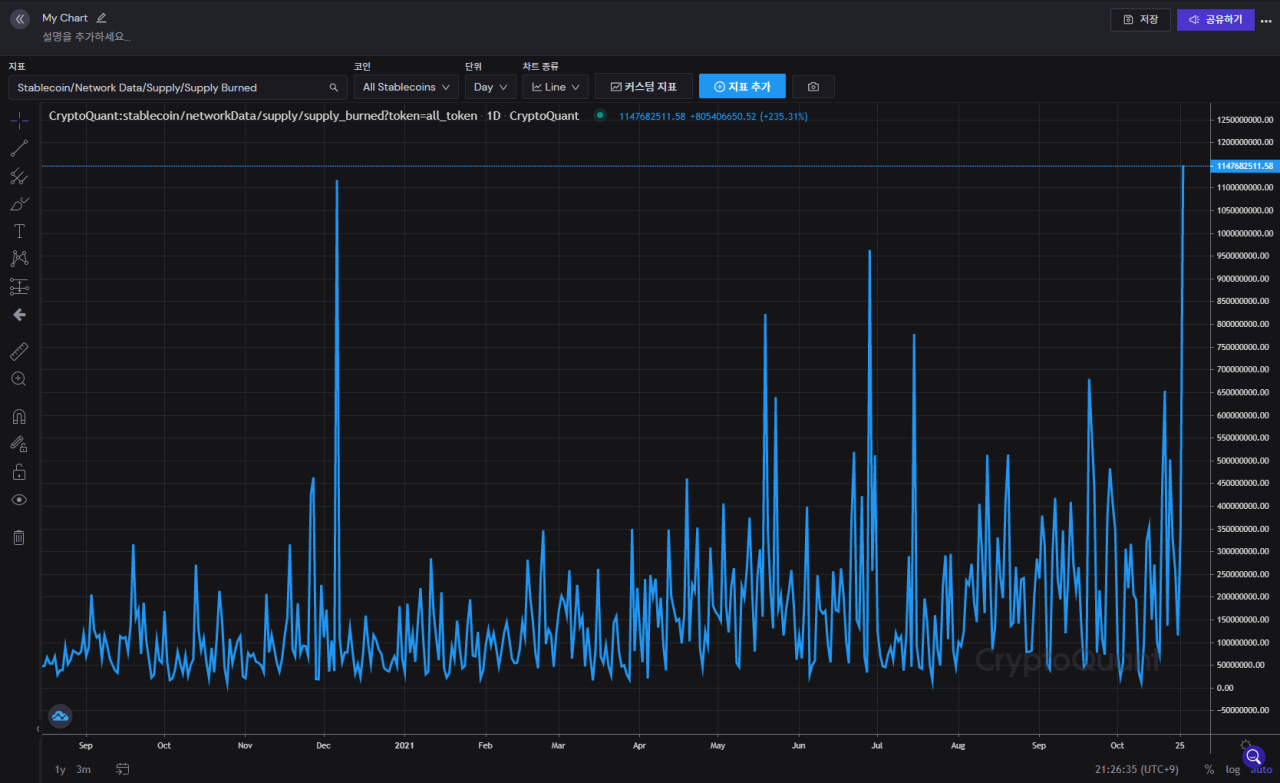This screenshot has width=1280, height=783.
Task: Toggle percent scale mode
Action: point(1209,769)
